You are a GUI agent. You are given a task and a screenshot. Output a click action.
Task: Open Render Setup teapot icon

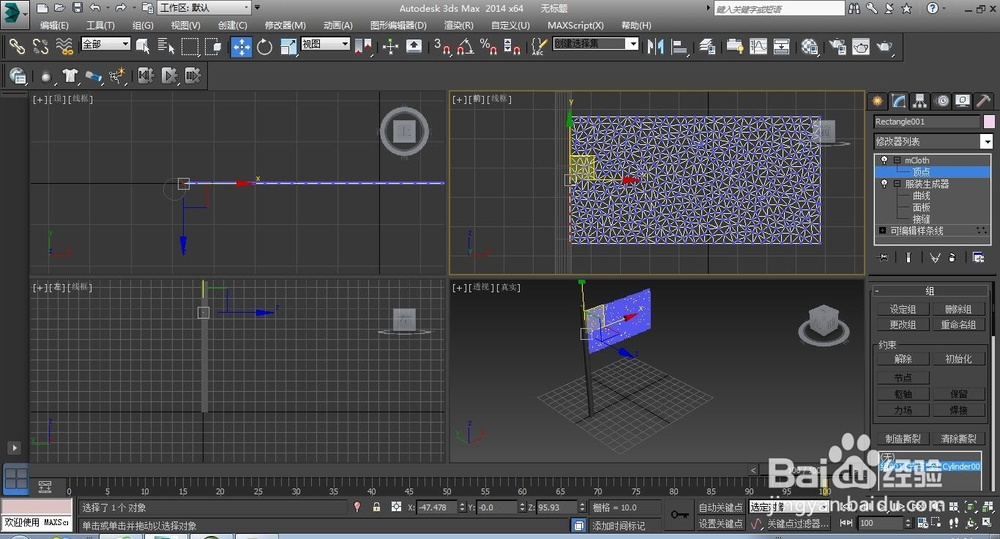coord(837,46)
